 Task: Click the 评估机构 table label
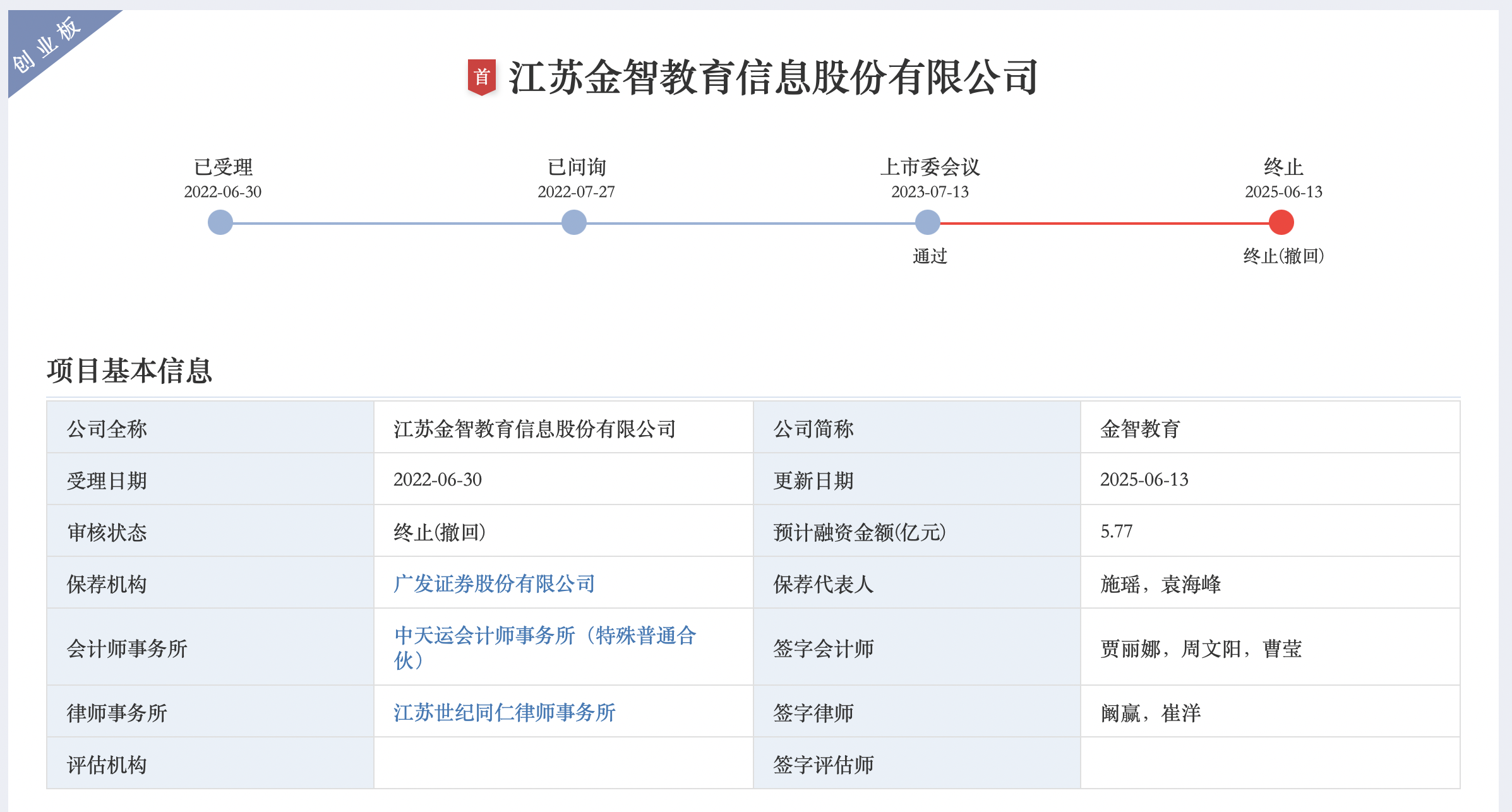tap(107, 765)
